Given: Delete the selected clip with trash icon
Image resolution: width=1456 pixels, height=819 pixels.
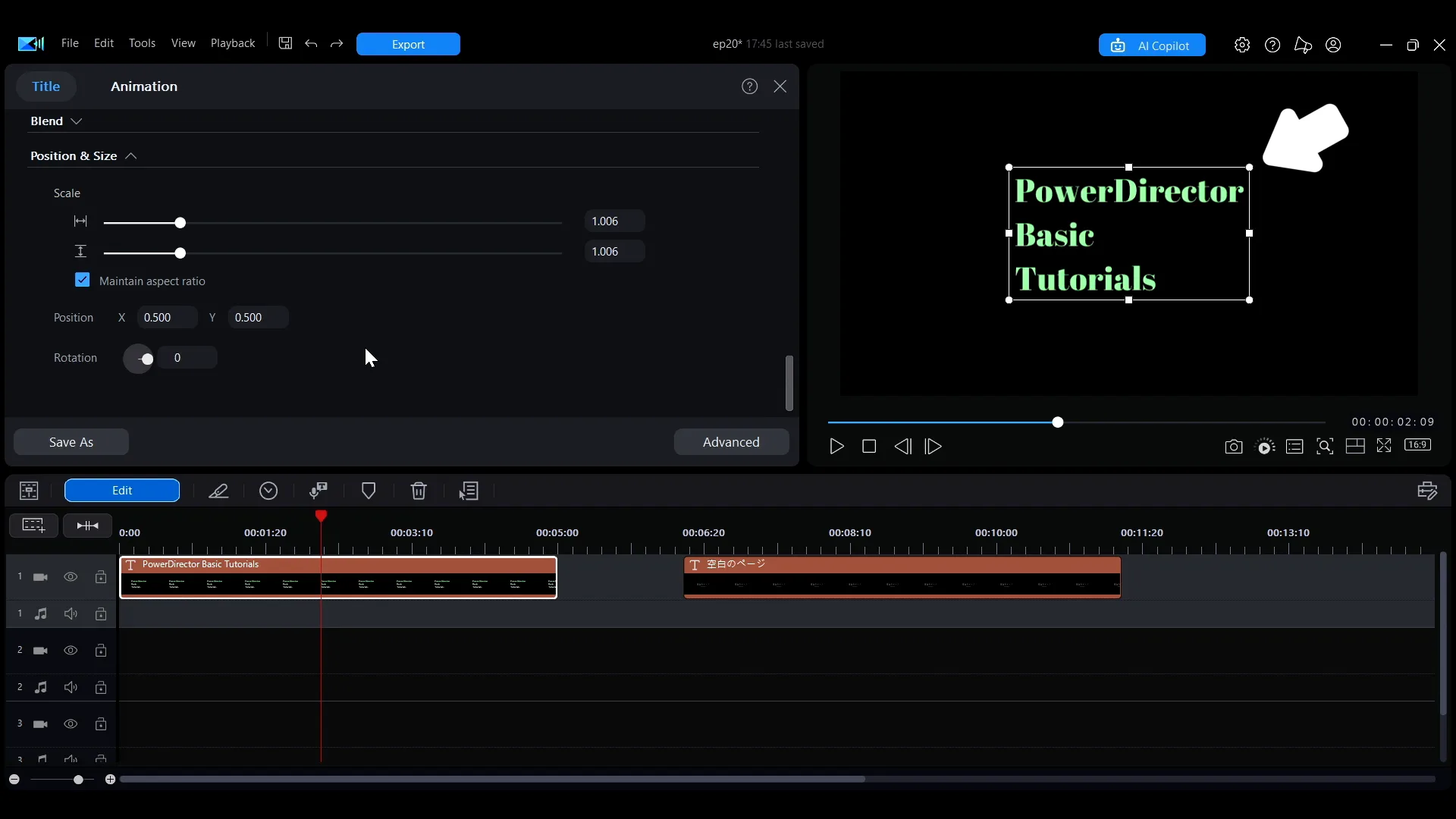Looking at the screenshot, I should (419, 491).
